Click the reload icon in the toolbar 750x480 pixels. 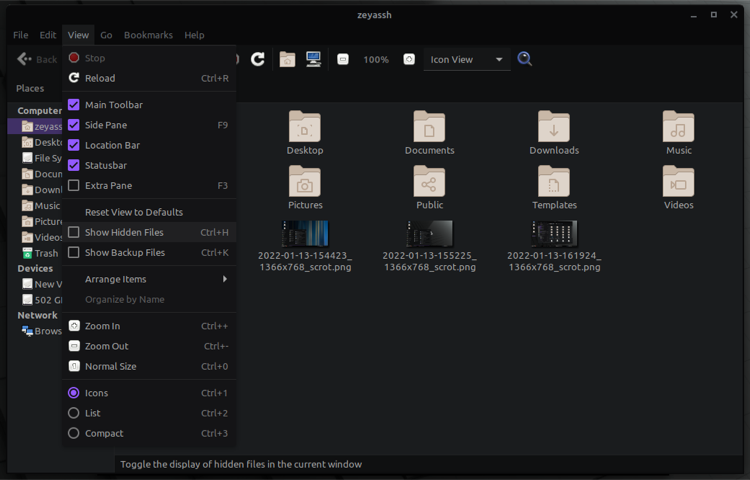pos(257,60)
